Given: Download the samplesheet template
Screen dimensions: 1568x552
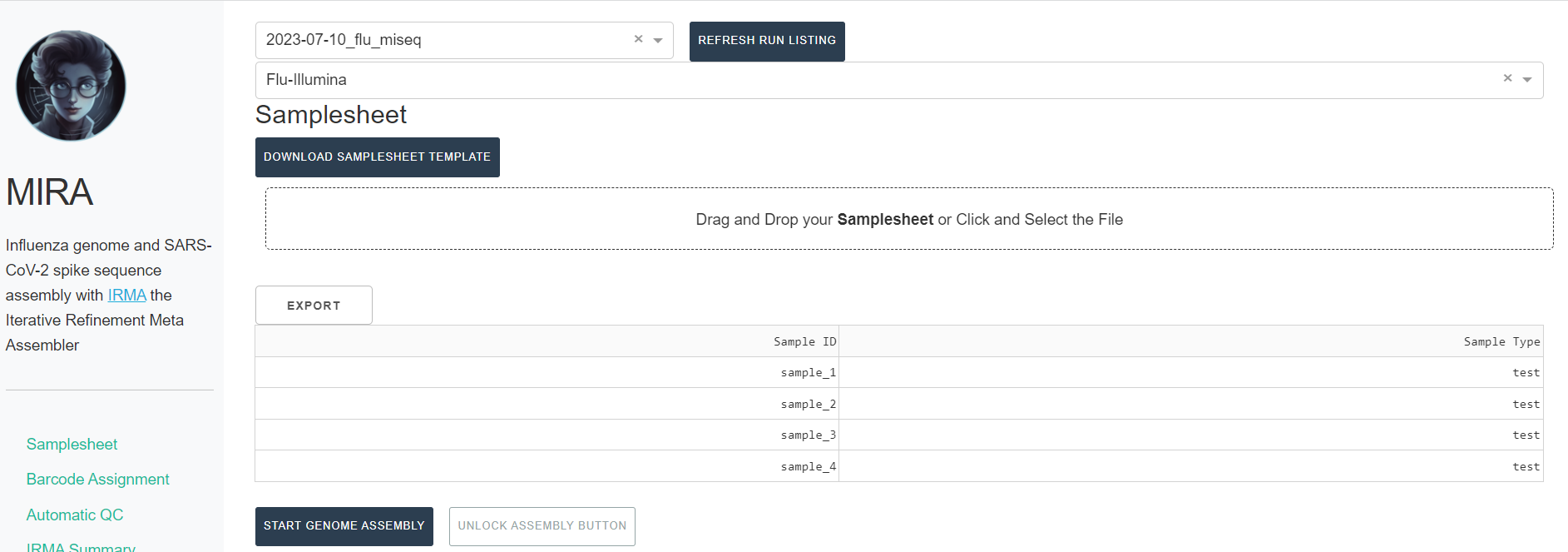Looking at the screenshot, I should point(377,157).
